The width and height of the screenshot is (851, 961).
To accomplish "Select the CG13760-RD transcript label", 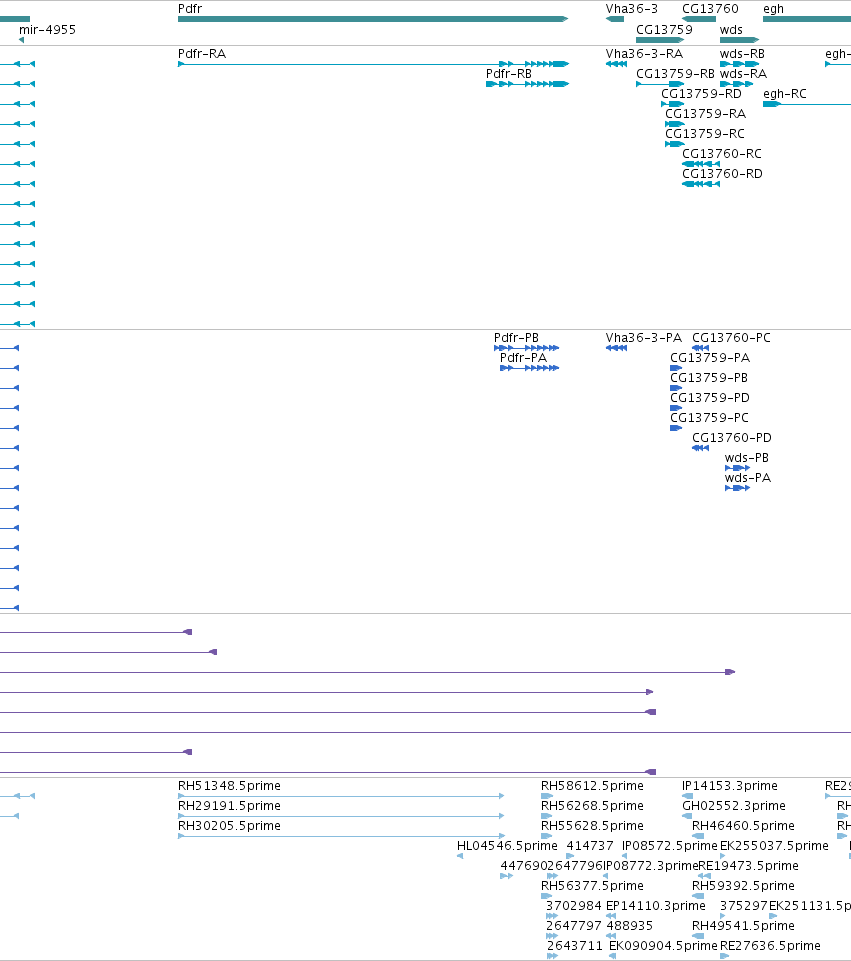I will coord(722,173).
